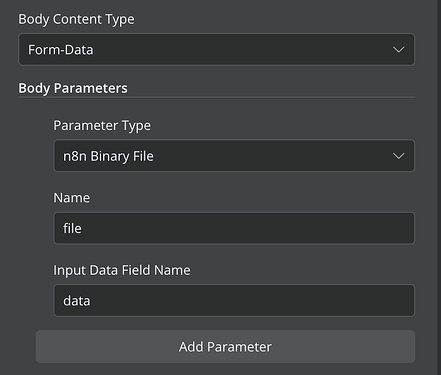Viewport: 441px width, 375px height.
Task: Open the Body Content Type dropdown
Action: click(x=216, y=49)
